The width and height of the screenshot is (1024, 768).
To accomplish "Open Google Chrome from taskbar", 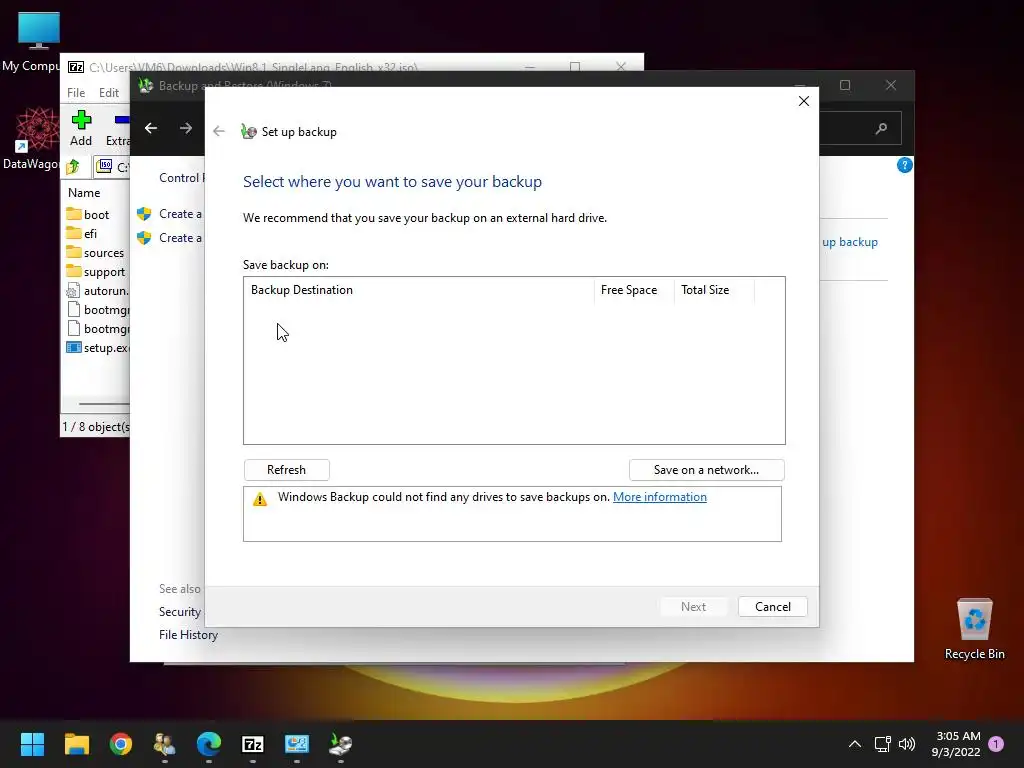I will [x=121, y=744].
